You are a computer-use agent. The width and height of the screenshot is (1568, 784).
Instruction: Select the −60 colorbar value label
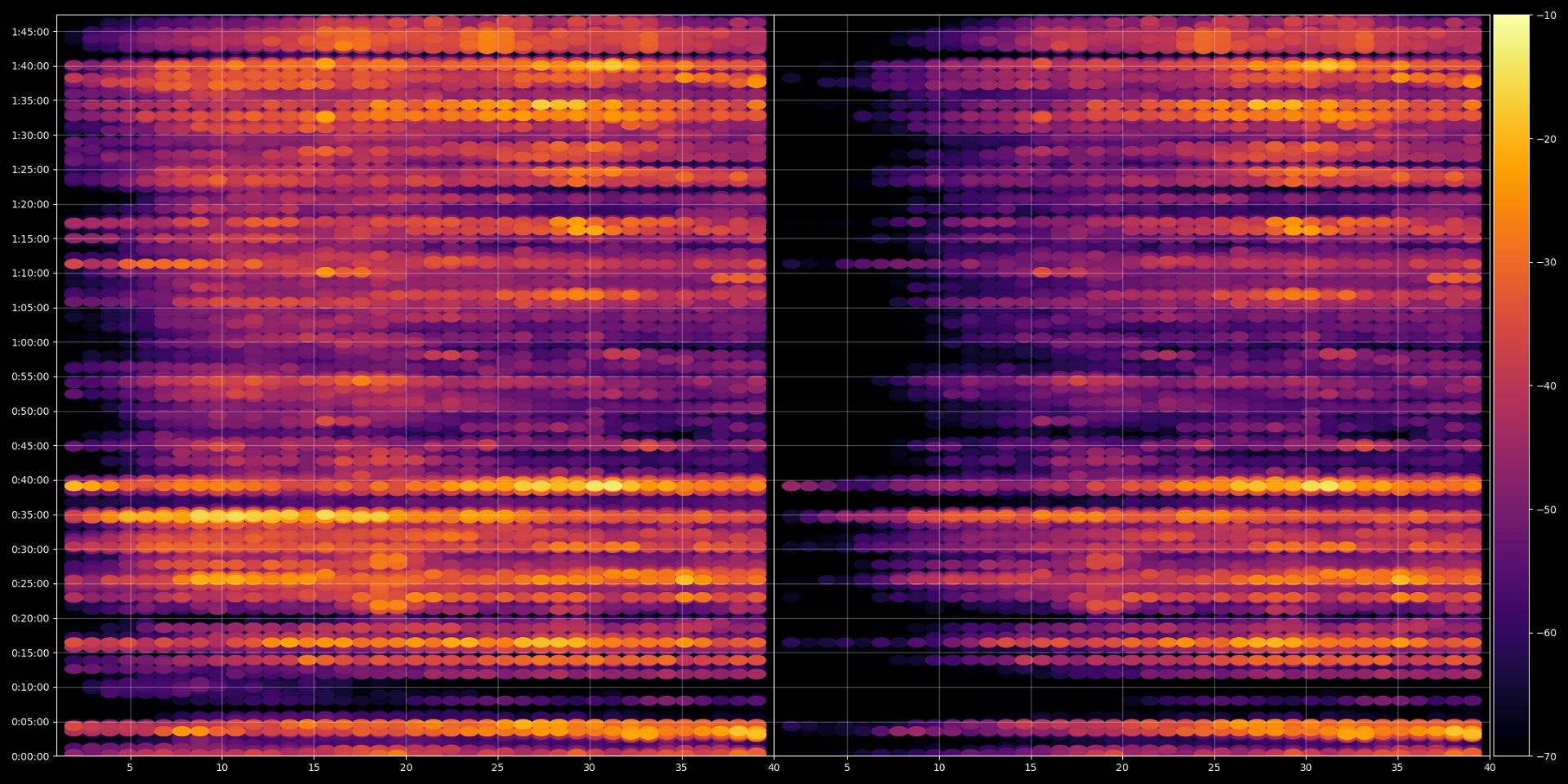(x=1546, y=633)
